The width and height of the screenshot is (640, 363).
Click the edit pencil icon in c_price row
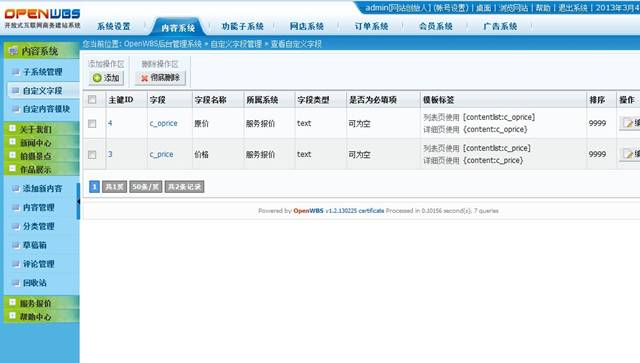628,154
